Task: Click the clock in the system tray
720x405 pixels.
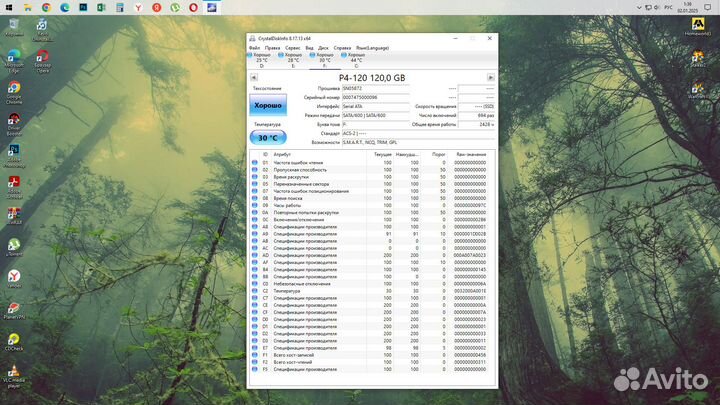Action: tap(687, 7)
